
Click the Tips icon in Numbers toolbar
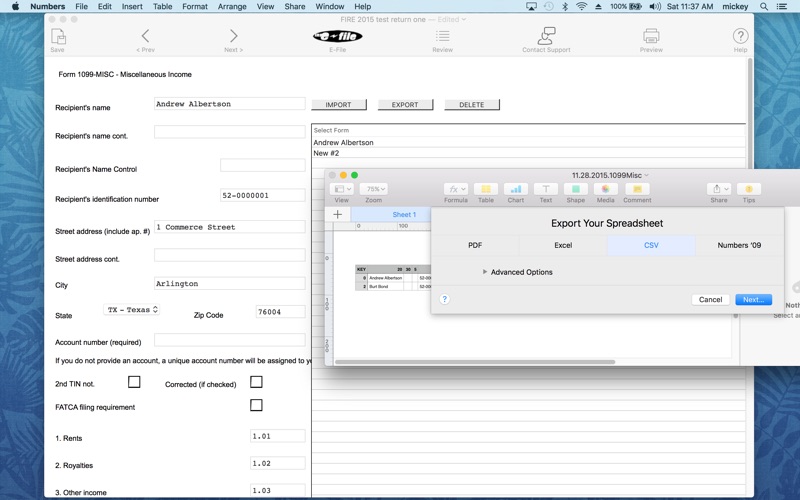point(749,189)
